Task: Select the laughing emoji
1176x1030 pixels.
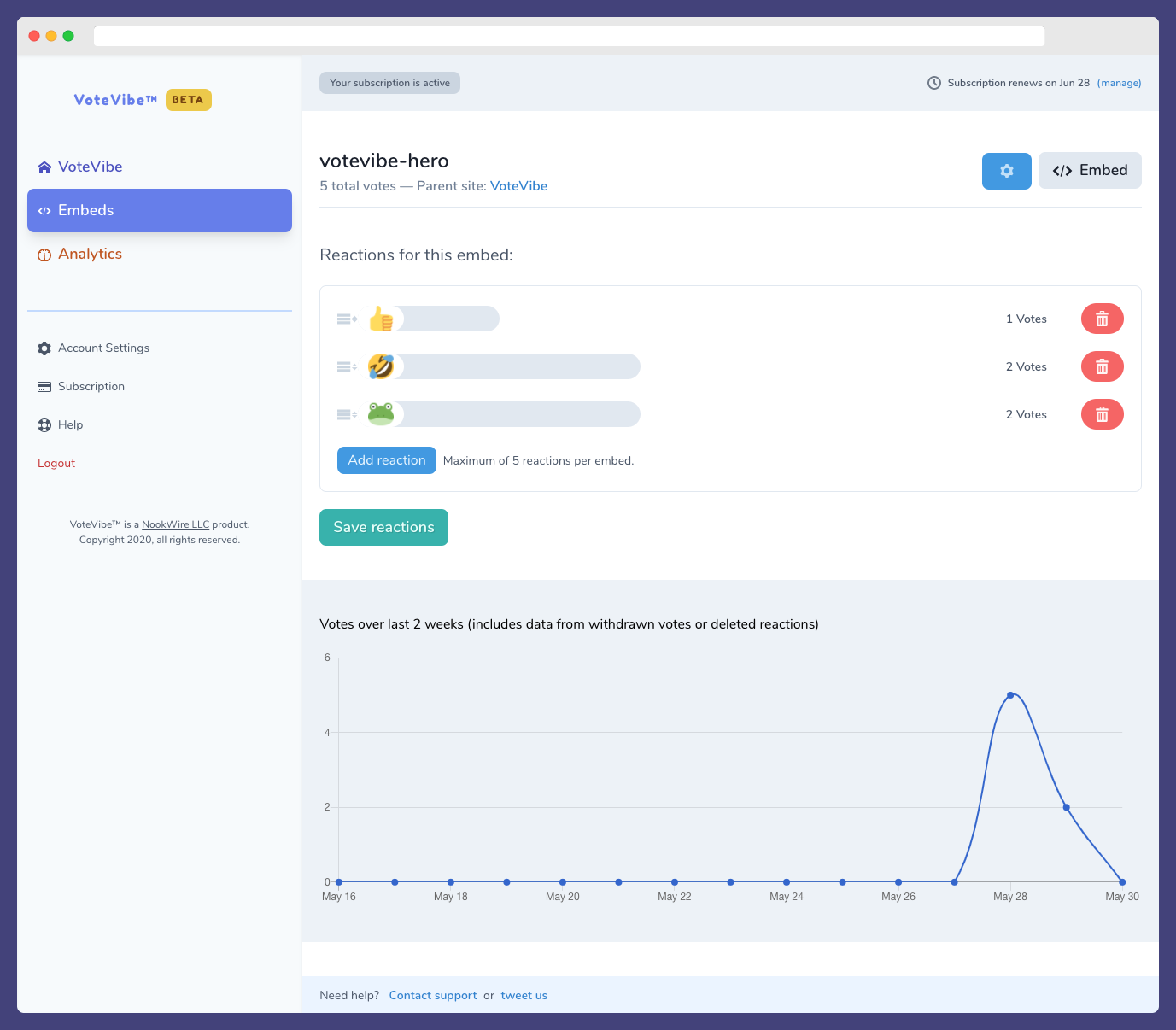Action: [381, 366]
